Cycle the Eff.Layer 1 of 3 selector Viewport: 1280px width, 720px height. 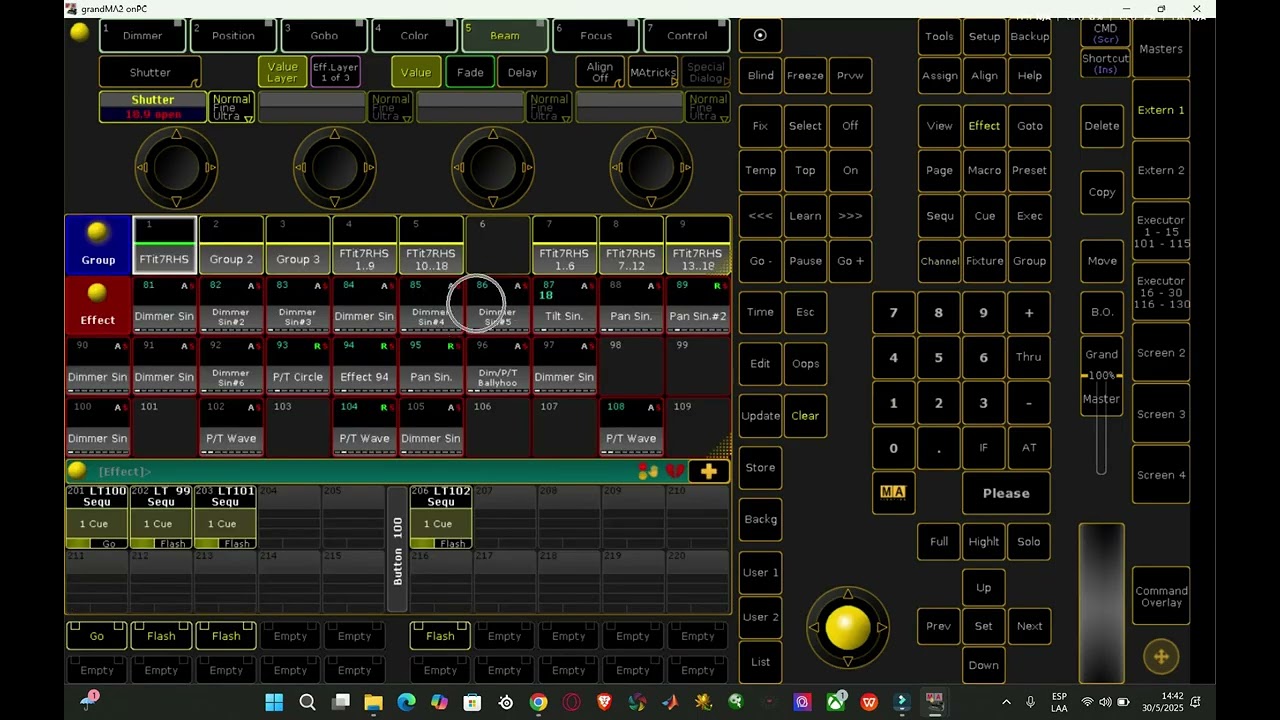[x=335, y=72]
